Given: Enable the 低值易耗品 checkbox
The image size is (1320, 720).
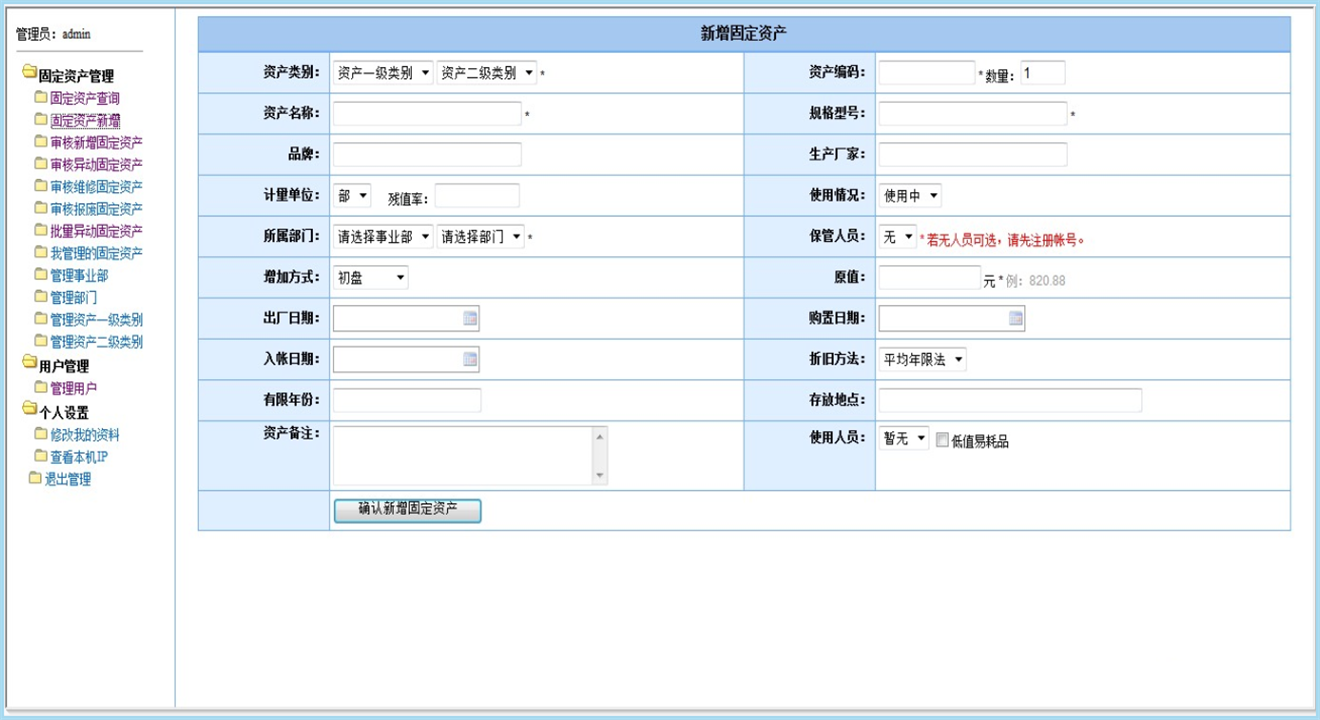Looking at the screenshot, I should 942,440.
